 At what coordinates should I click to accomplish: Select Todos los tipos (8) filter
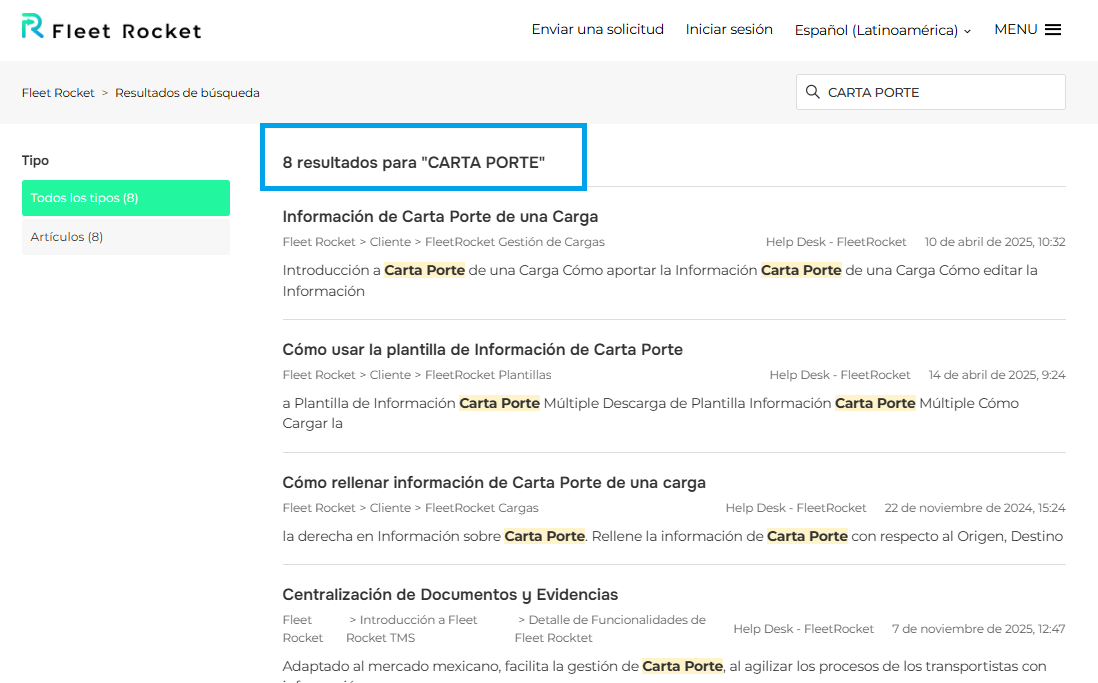pyautogui.click(x=126, y=198)
